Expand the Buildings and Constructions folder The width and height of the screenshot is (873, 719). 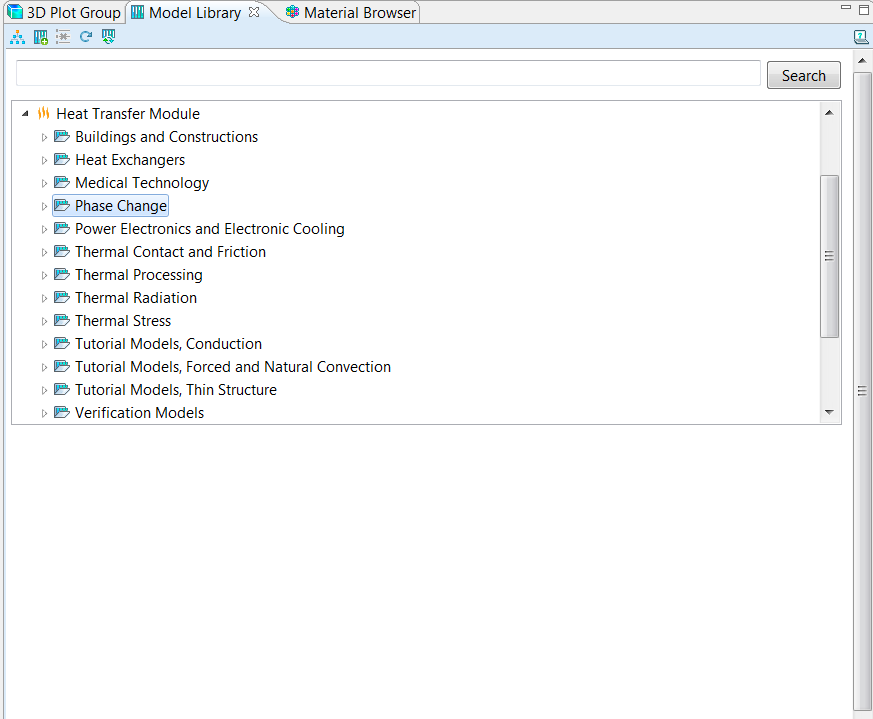44,137
